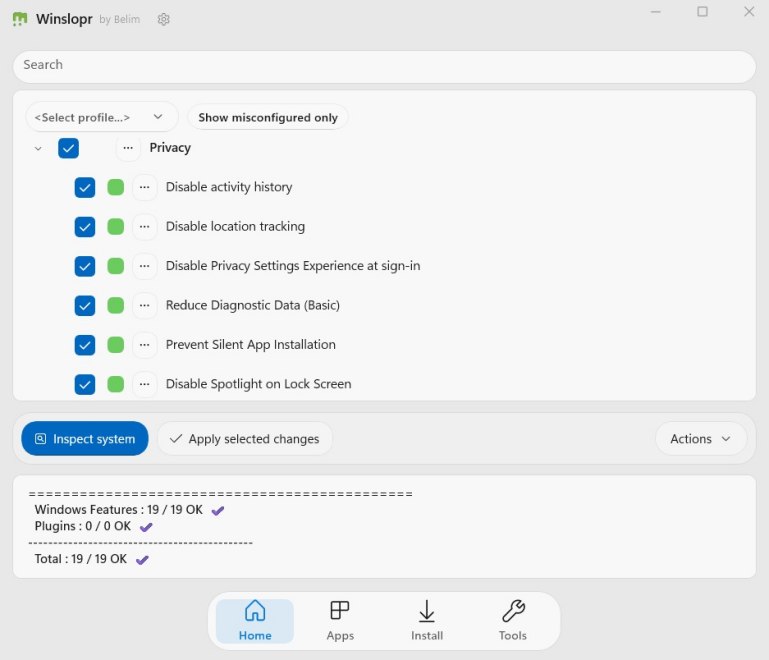Open options for Disable Privacy Settings Experience
This screenshot has height=660, width=769.
[x=144, y=266]
